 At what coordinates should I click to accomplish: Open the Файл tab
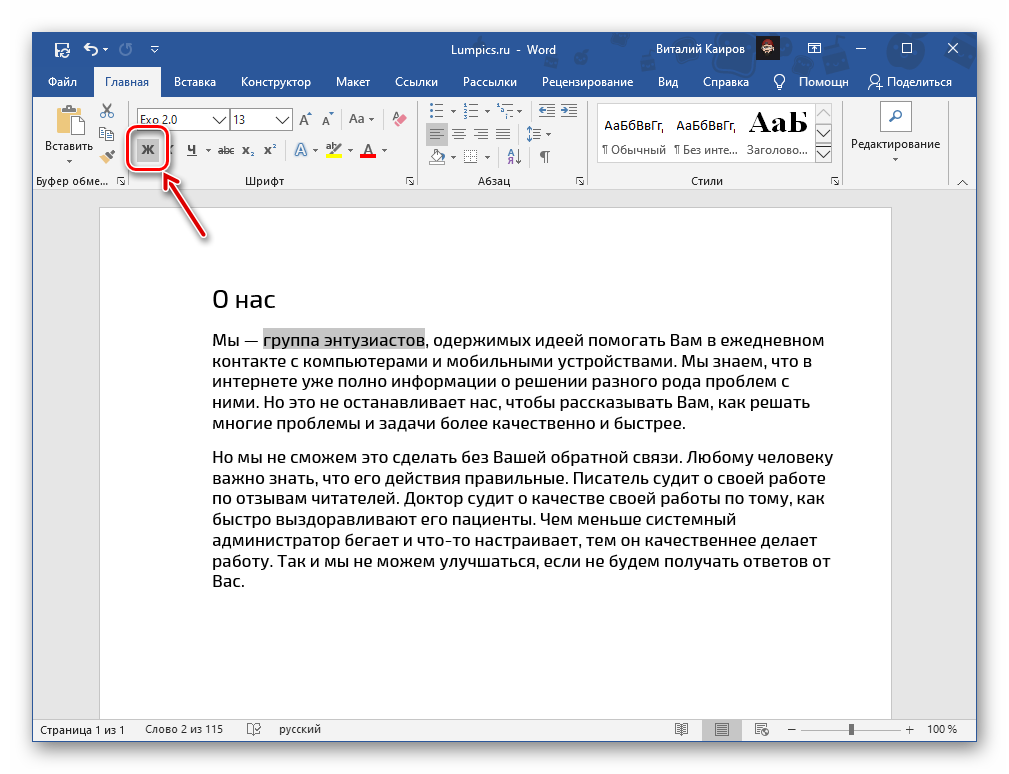coord(62,82)
